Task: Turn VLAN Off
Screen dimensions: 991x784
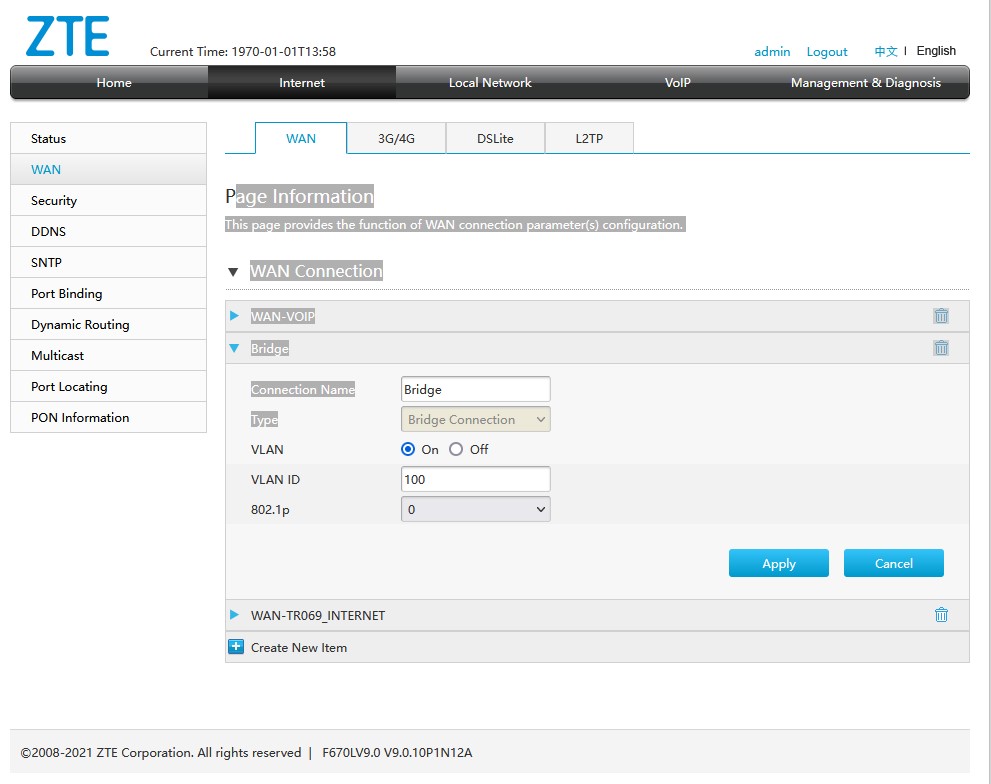Action: [456, 449]
